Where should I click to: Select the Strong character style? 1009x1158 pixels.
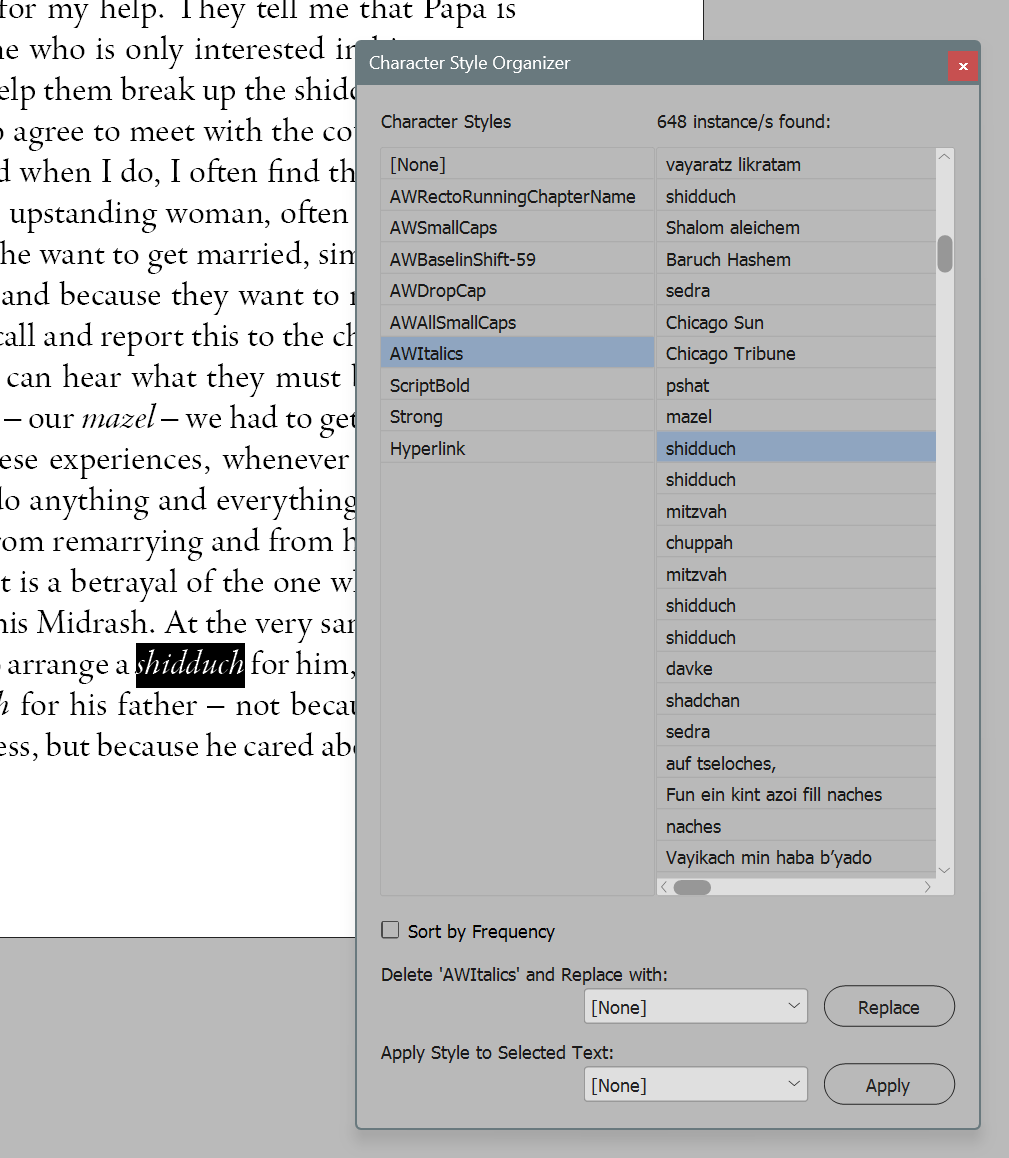pos(517,417)
